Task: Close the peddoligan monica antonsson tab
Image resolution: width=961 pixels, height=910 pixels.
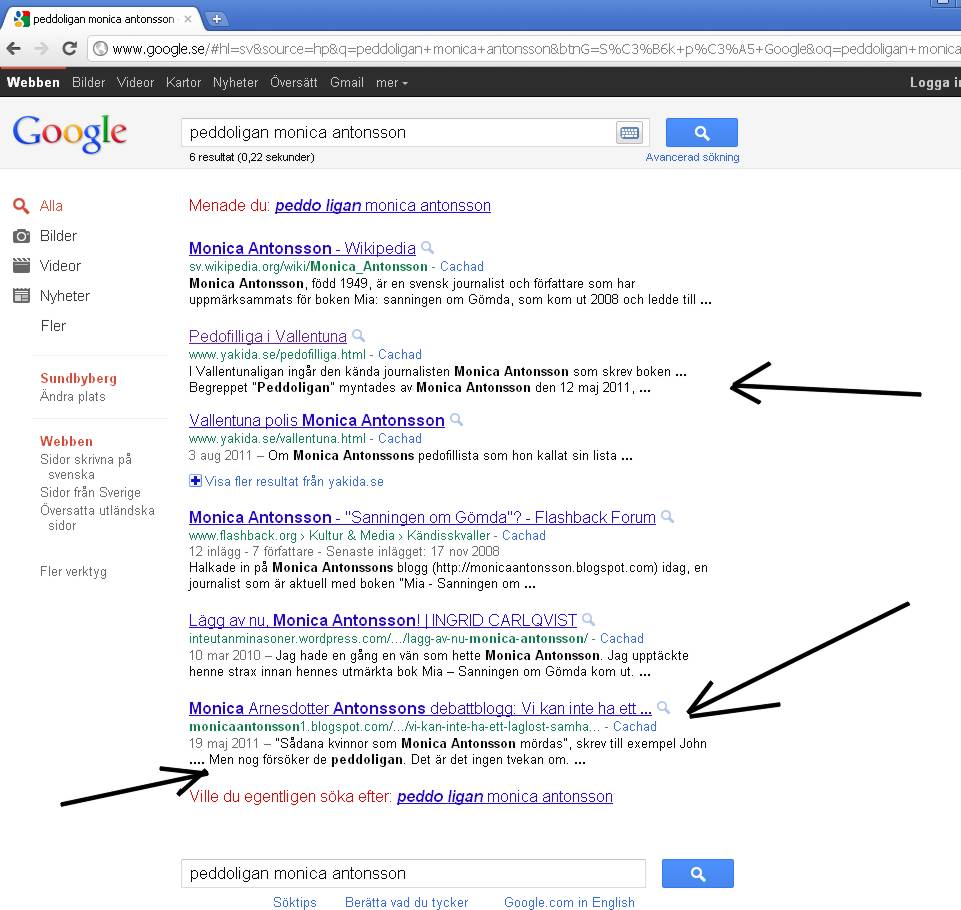Action: 188,19
